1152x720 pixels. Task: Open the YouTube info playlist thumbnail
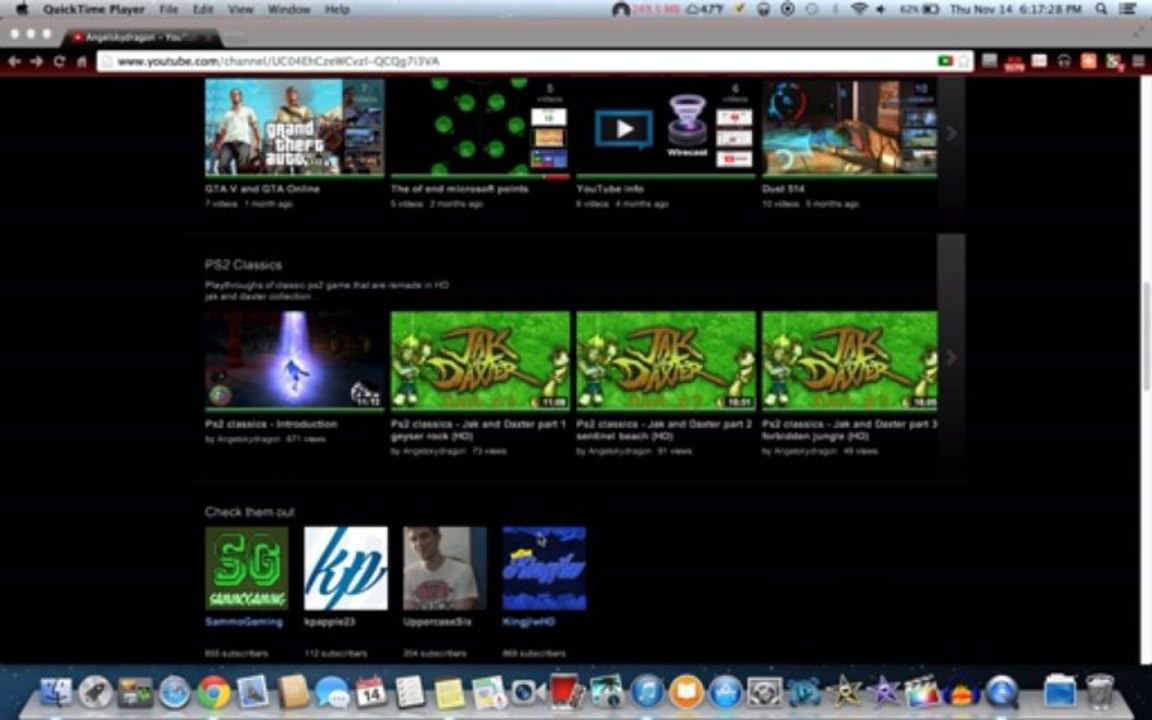tap(666, 127)
